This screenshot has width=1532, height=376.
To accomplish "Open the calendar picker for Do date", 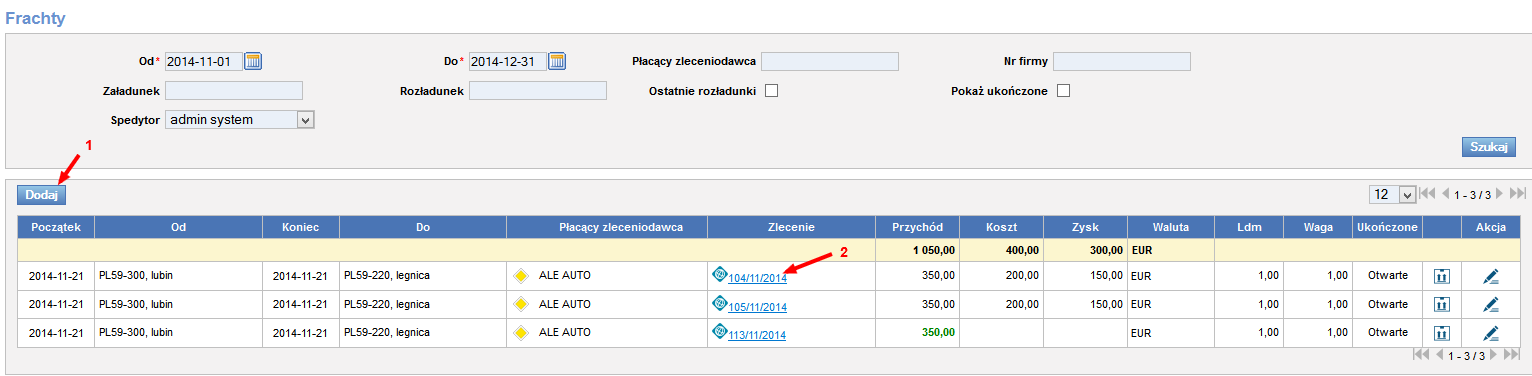I will coord(558,61).
